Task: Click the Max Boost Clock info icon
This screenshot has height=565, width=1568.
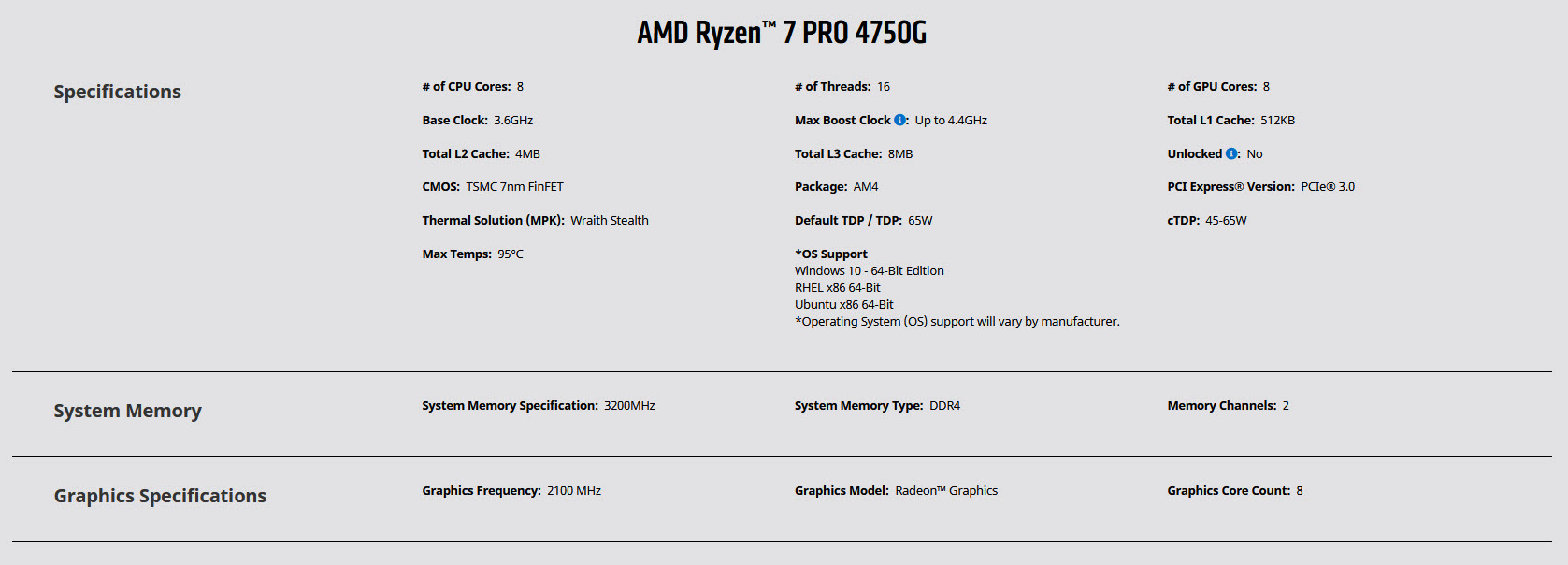Action: click(899, 120)
